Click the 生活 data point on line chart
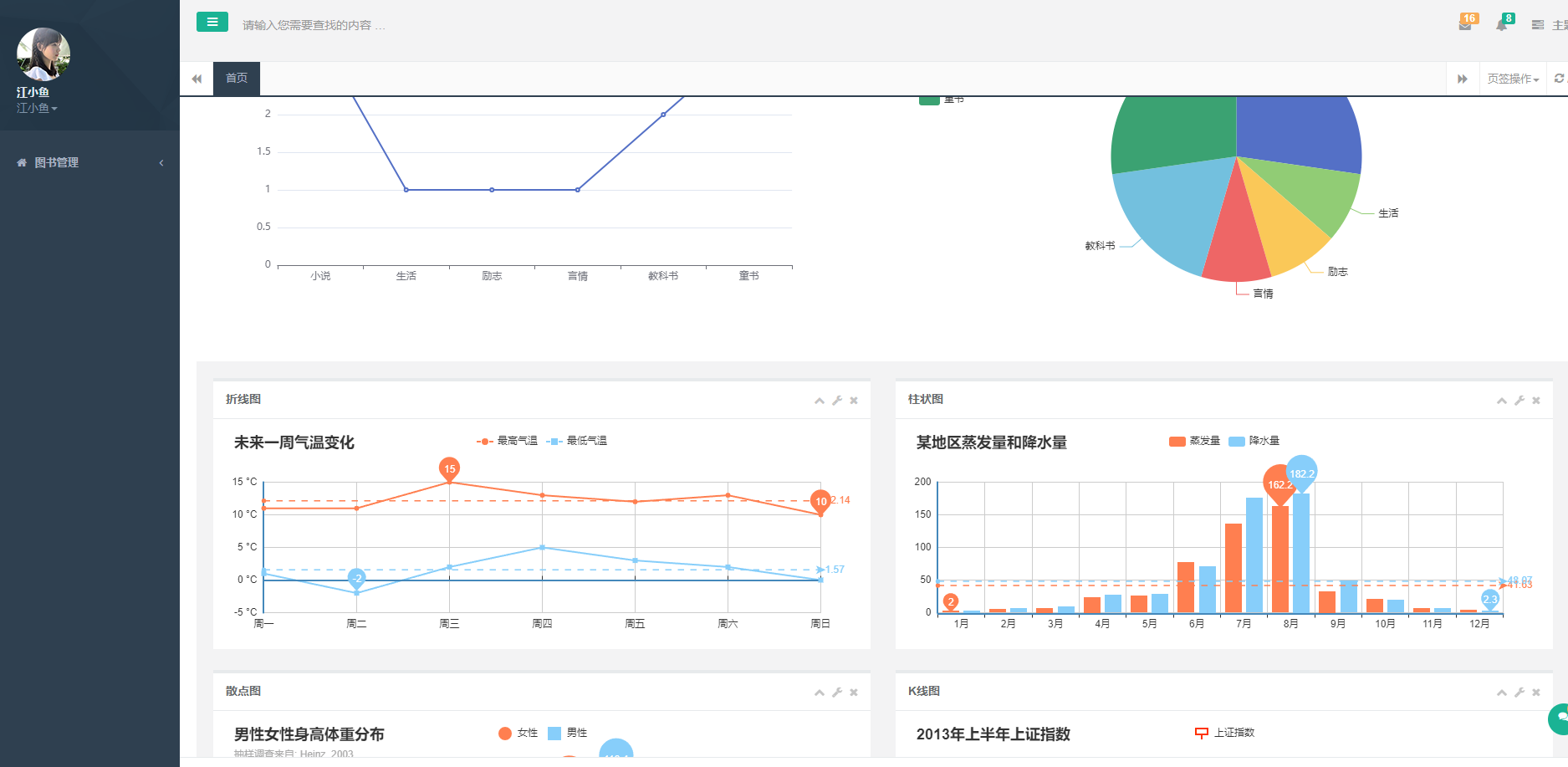 (x=406, y=190)
